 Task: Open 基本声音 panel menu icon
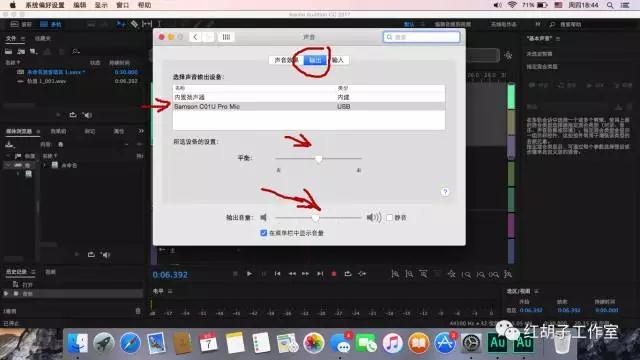coord(558,38)
